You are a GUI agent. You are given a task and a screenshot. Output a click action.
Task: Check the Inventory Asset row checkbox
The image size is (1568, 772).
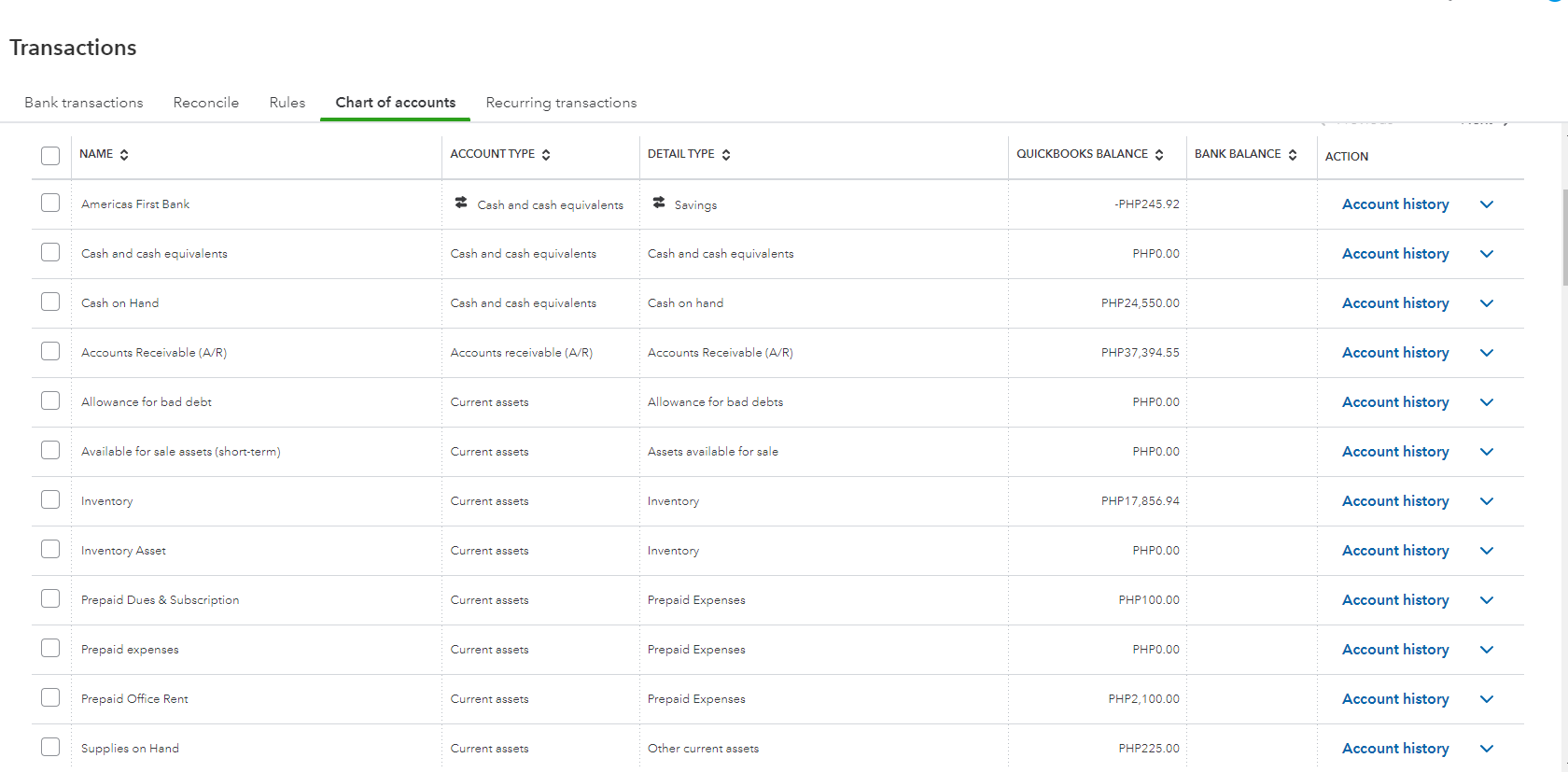tap(50, 549)
